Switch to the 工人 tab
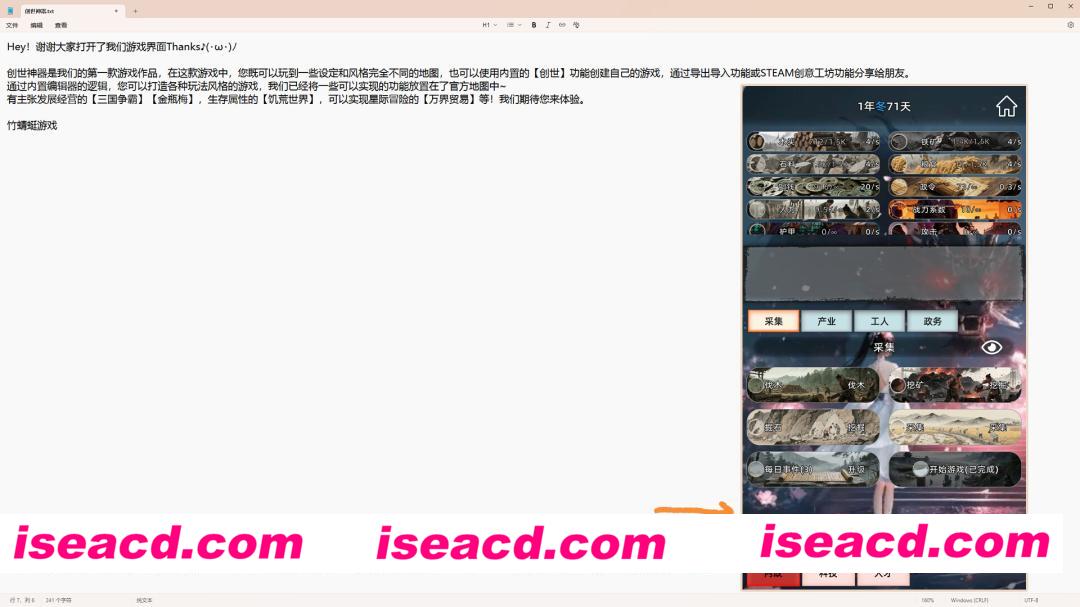The image size is (1080, 607). [879, 321]
